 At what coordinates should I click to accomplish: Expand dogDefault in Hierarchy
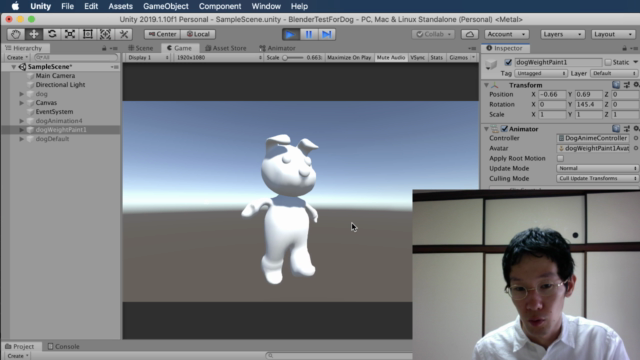pyautogui.click(x=21, y=139)
